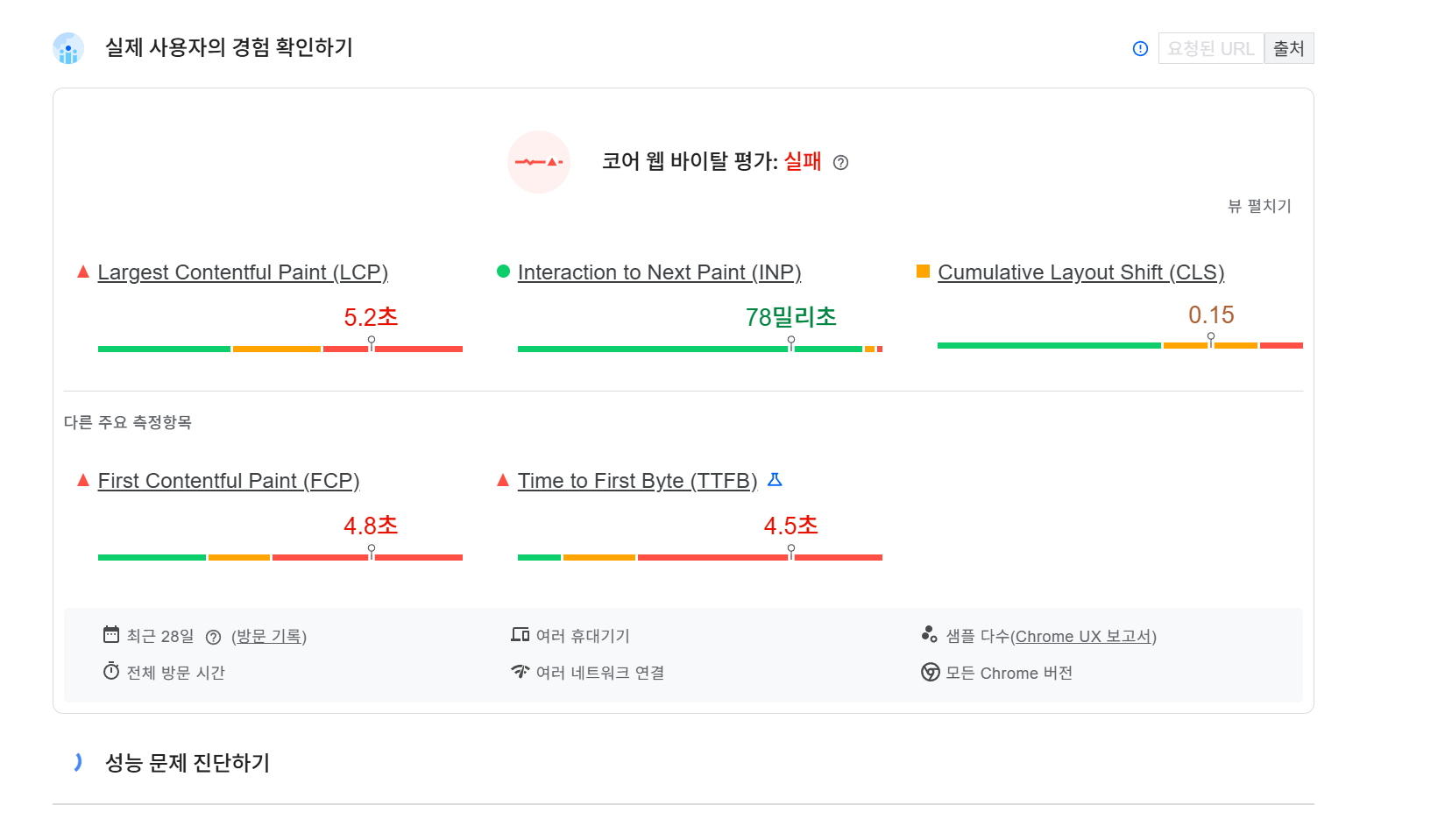Viewport: 1452px width, 840px height.
Task: Switch to the 출처 tab
Action: pyautogui.click(x=1288, y=48)
